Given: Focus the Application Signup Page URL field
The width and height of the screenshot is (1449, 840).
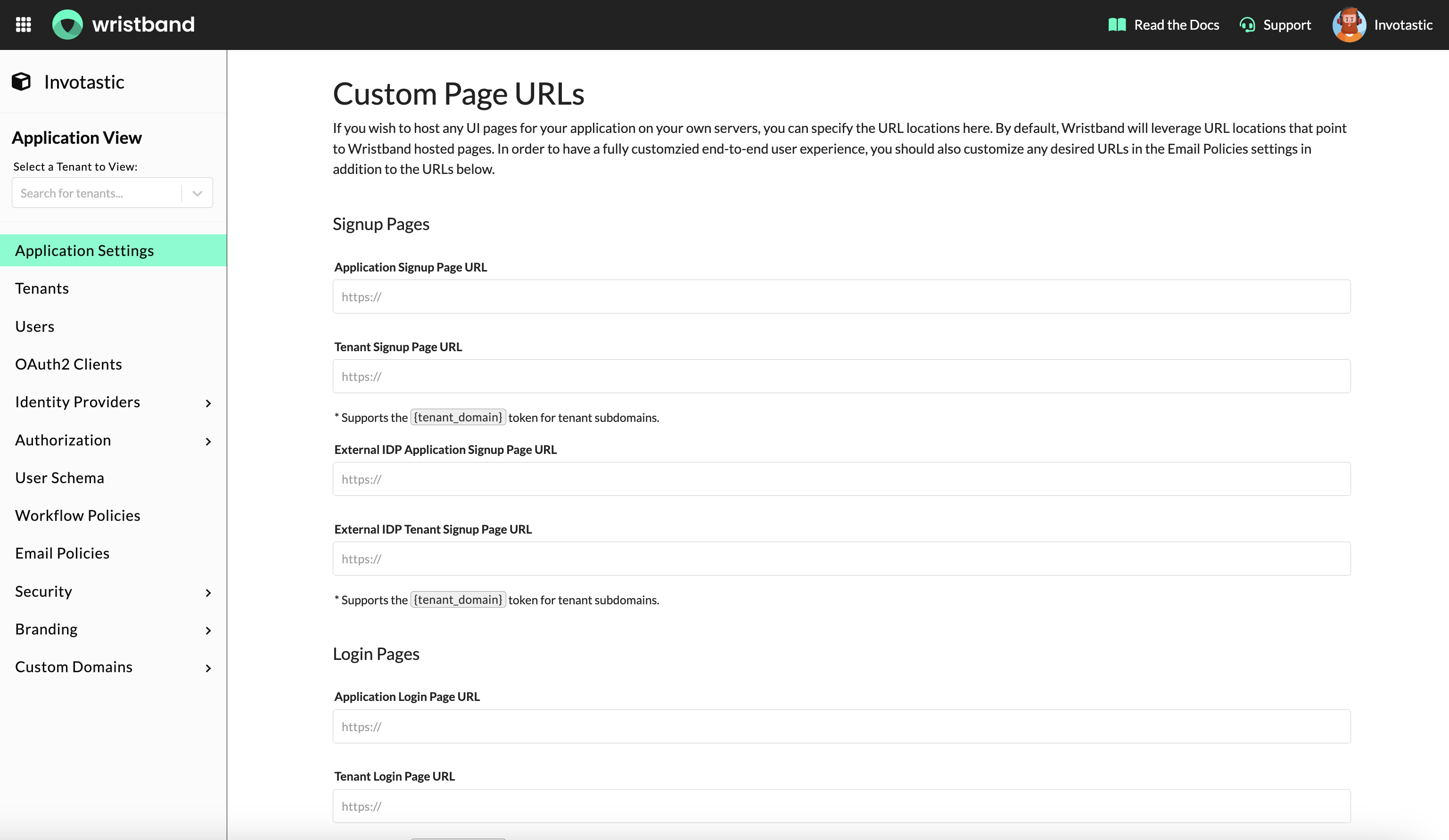Looking at the screenshot, I should 841,296.
